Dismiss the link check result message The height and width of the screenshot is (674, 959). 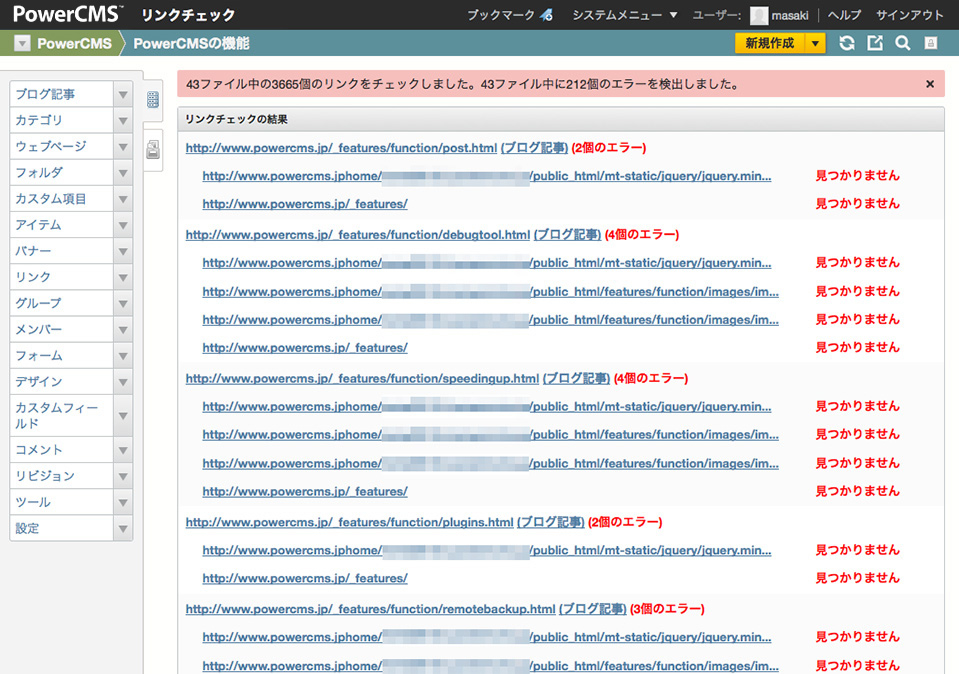click(930, 84)
